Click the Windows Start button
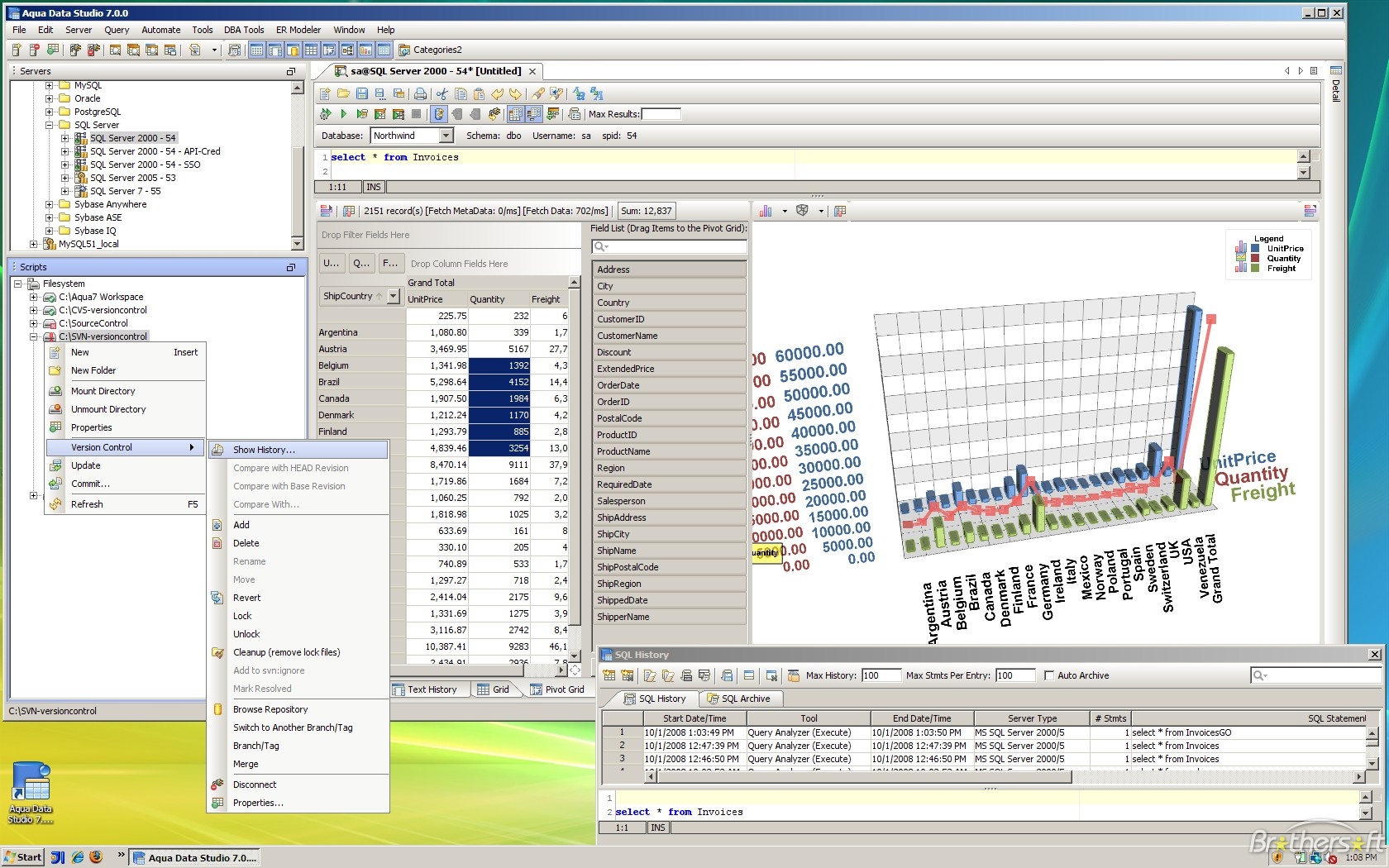The image size is (1389, 868). click(23, 857)
